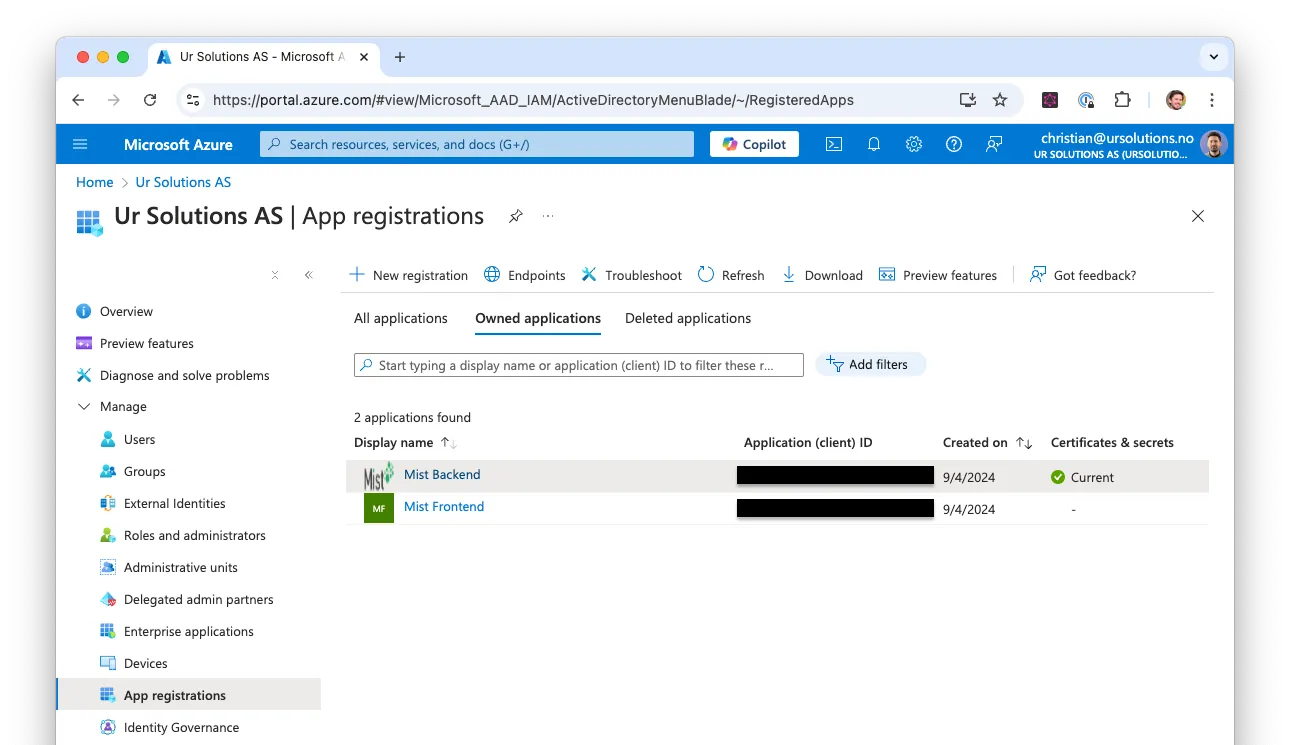
Task: Click the green MF app icon
Action: [379, 508]
